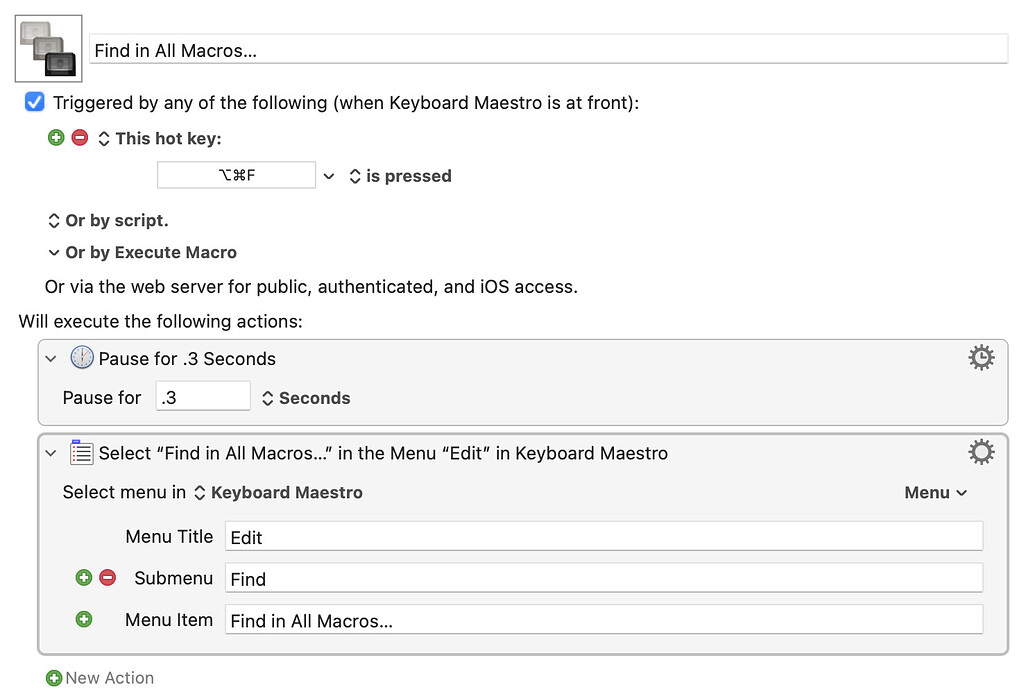
Task: Expand the Or by Execute Macro section
Action: coord(54,253)
